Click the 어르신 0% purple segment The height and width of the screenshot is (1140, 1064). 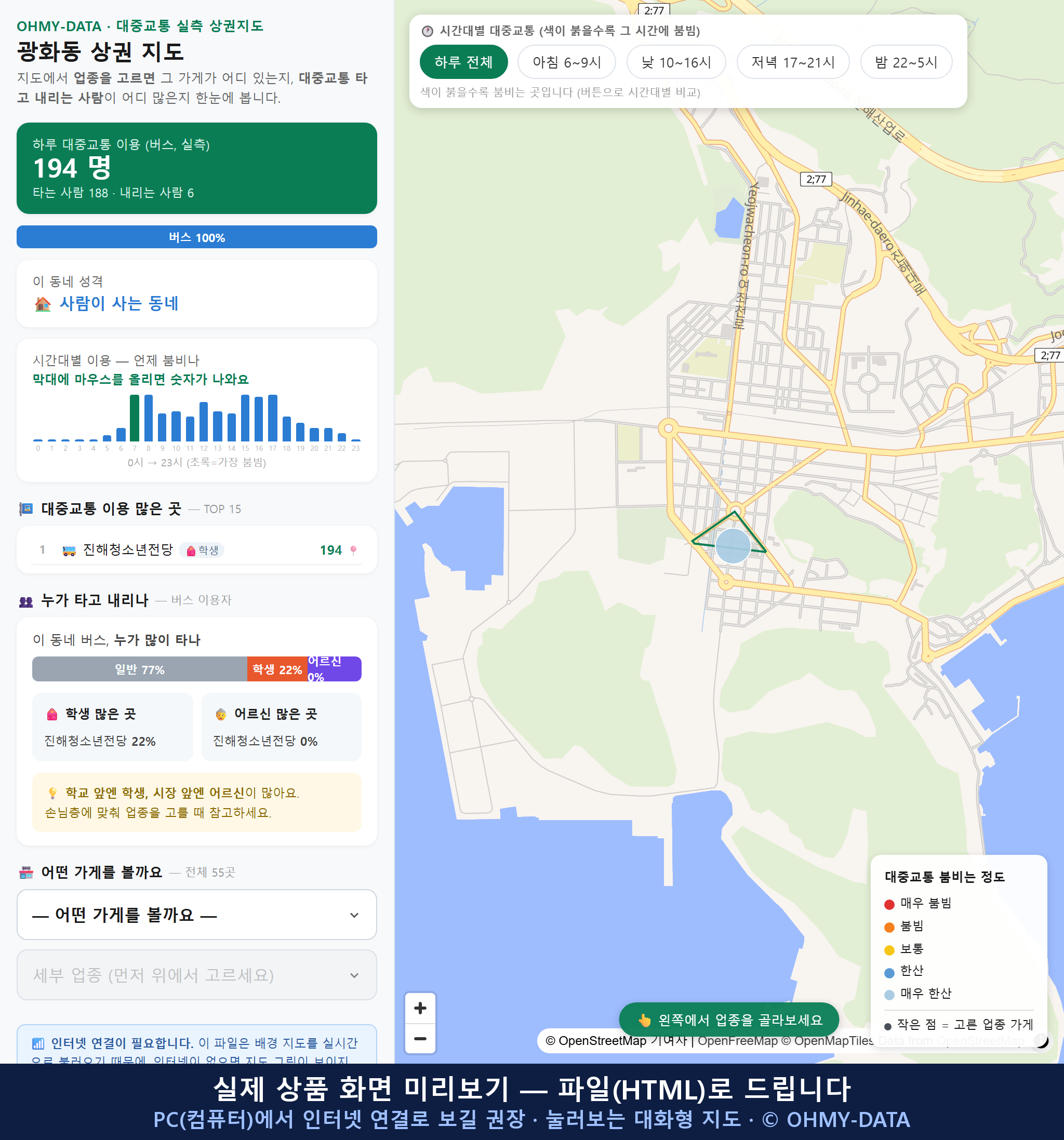335,669
